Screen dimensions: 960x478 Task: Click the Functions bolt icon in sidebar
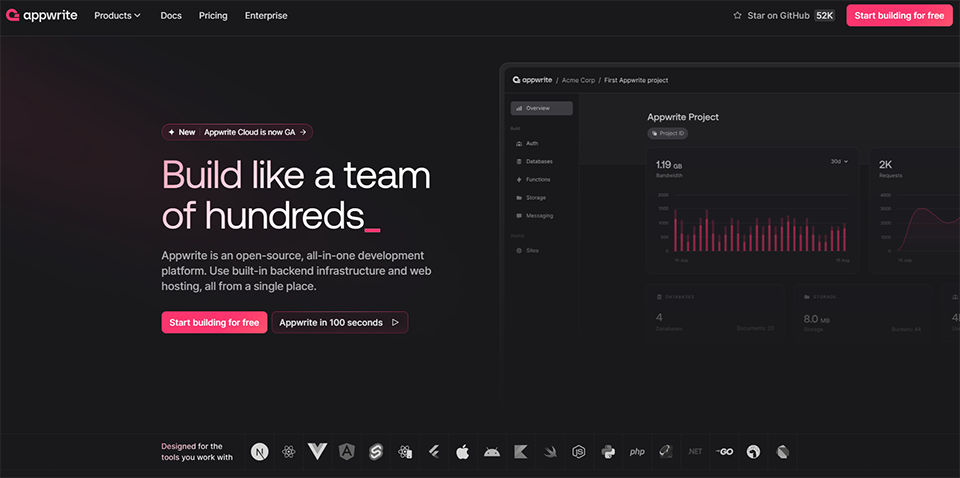(519, 179)
